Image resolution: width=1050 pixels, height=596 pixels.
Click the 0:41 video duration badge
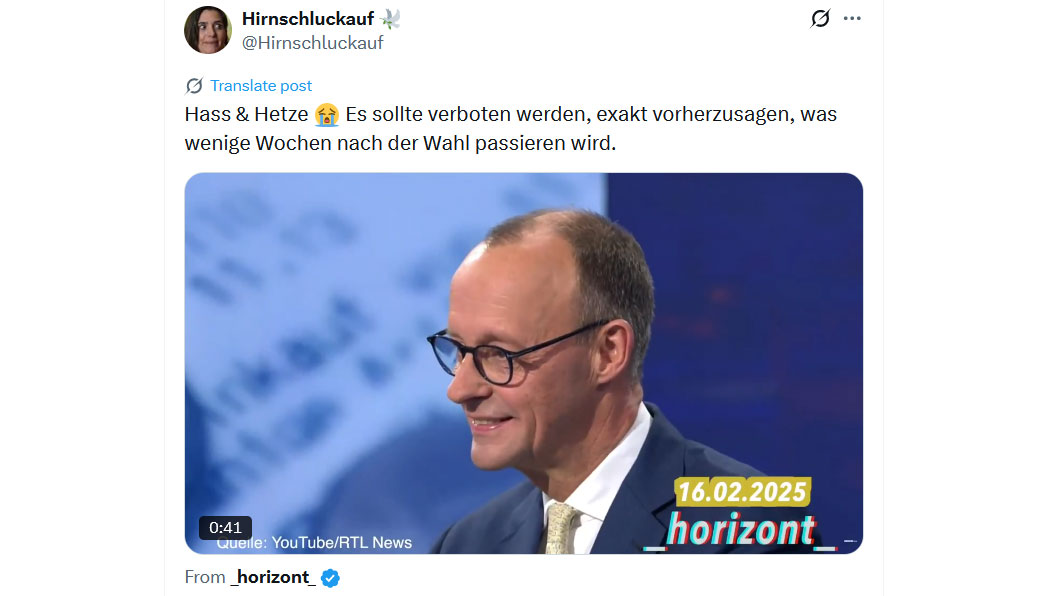(225, 528)
